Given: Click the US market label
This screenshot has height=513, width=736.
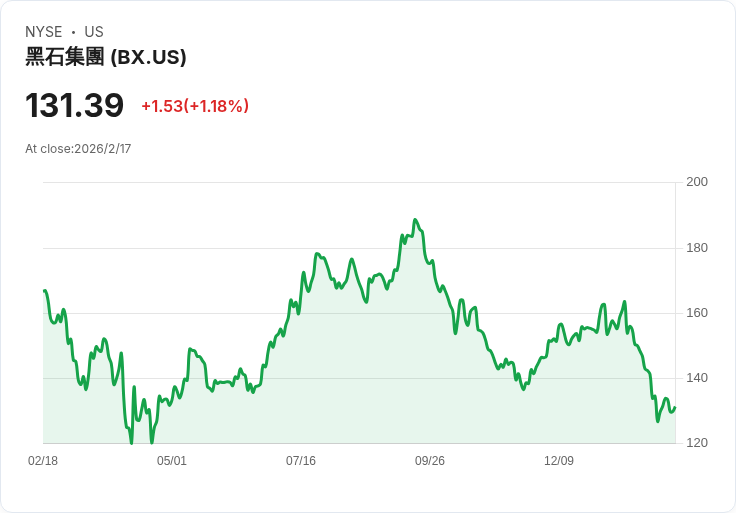Looking at the screenshot, I should pyautogui.click(x=94, y=32).
